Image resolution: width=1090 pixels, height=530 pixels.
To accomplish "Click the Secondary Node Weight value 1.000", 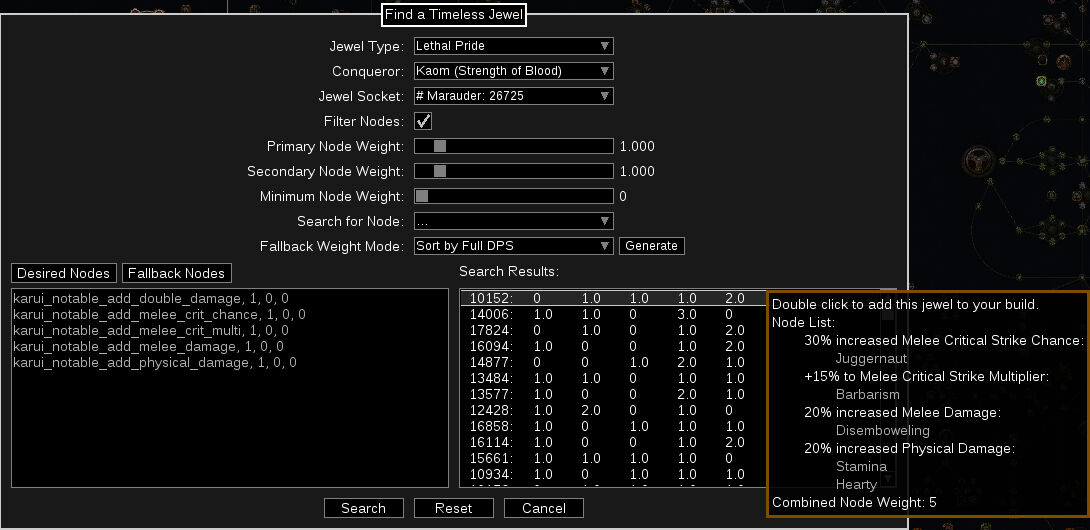I will (637, 172).
